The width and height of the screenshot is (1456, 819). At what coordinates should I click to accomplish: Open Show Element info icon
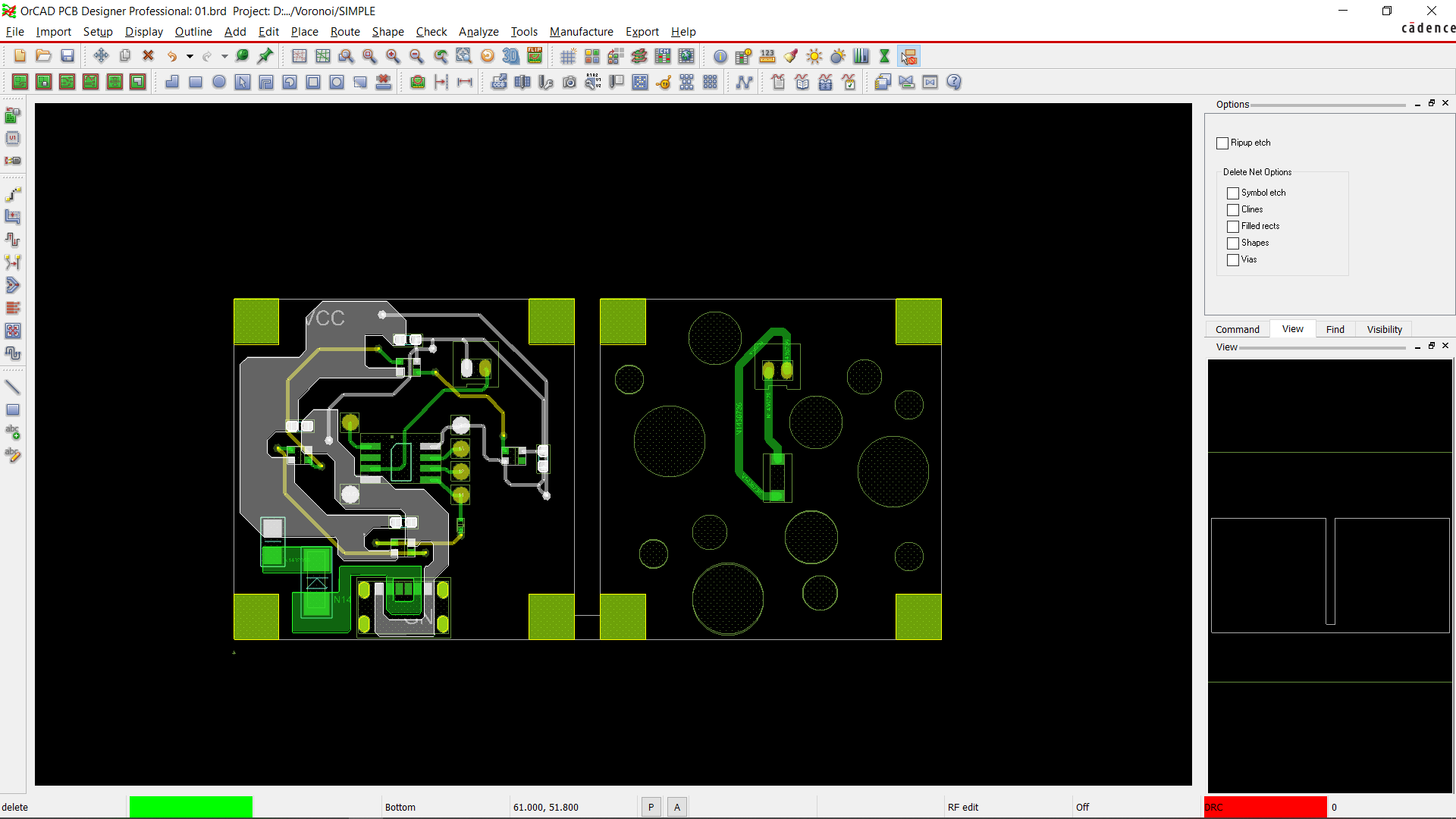pos(720,56)
